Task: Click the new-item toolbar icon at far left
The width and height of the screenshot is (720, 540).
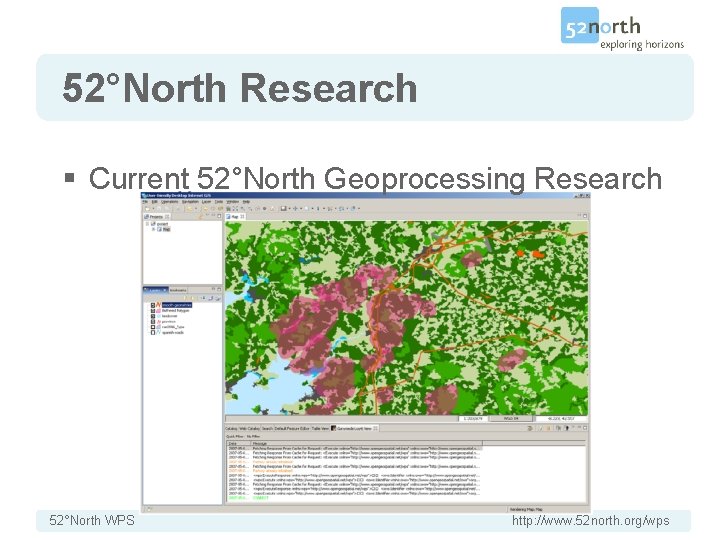Action: click(x=147, y=208)
